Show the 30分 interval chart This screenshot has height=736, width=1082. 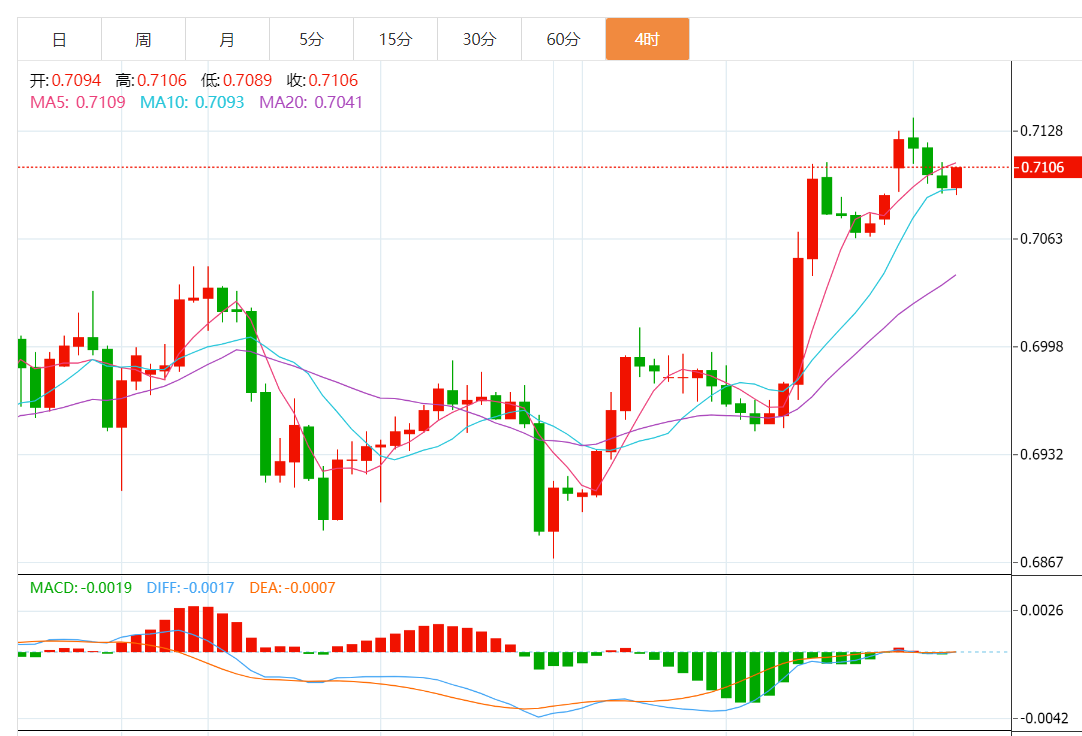[479, 40]
